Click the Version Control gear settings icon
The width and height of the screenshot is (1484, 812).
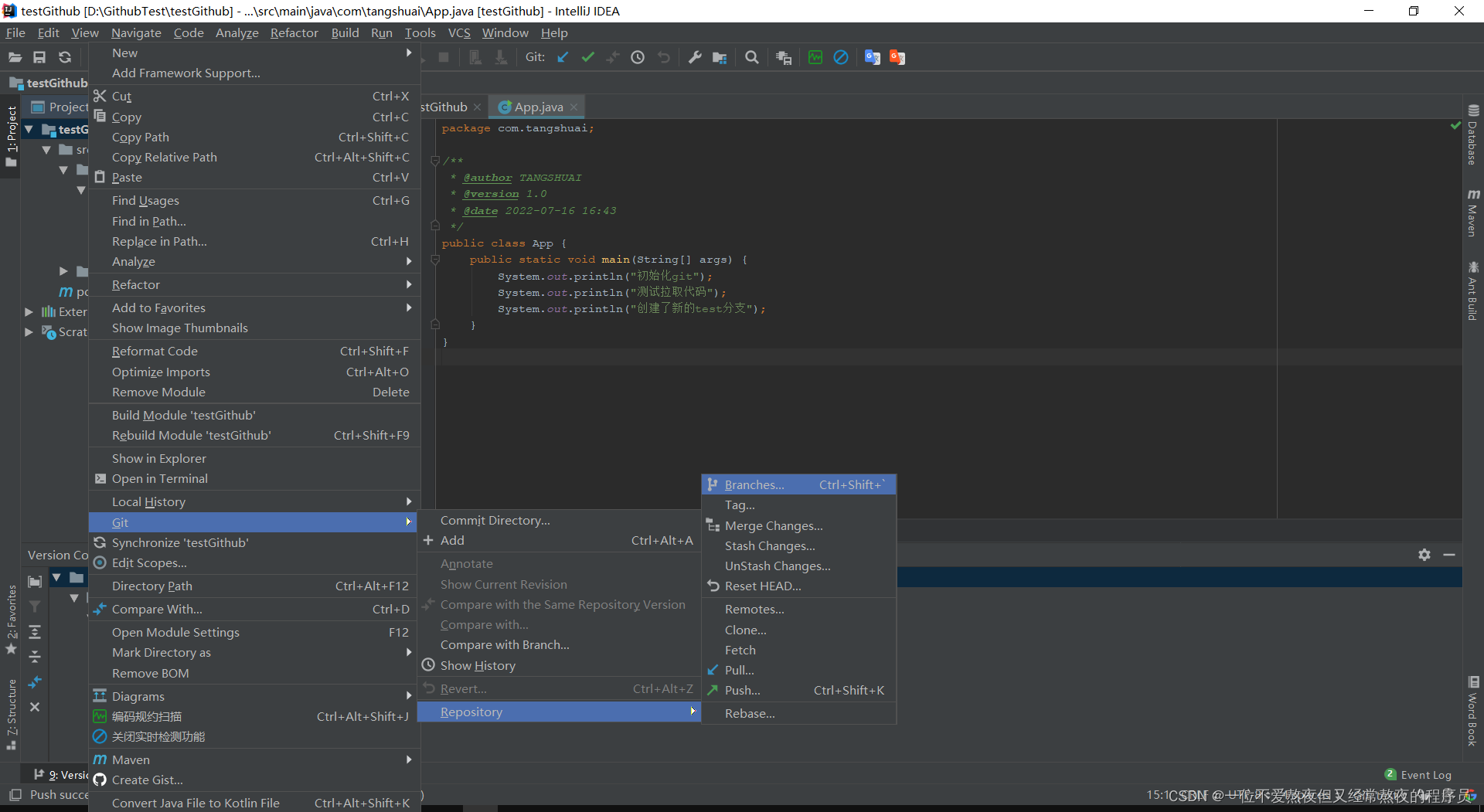(1424, 555)
